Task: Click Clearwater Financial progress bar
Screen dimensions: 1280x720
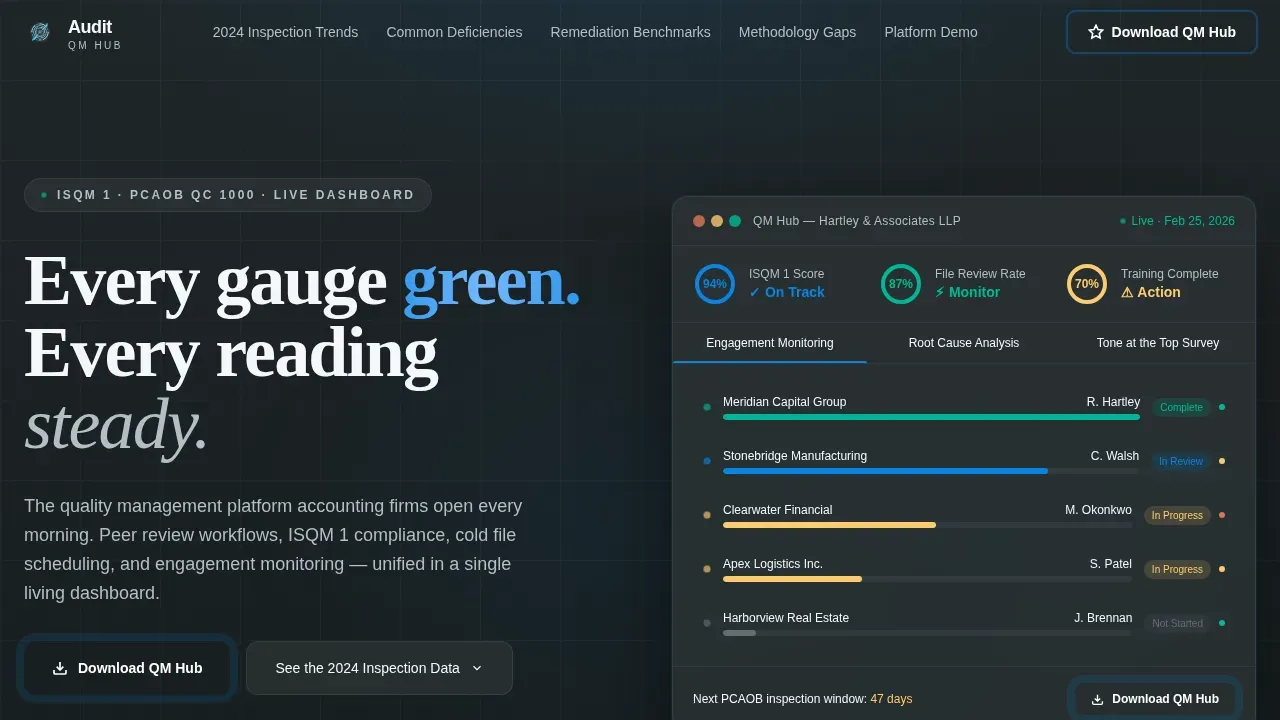Action: pyautogui.click(x=927, y=525)
